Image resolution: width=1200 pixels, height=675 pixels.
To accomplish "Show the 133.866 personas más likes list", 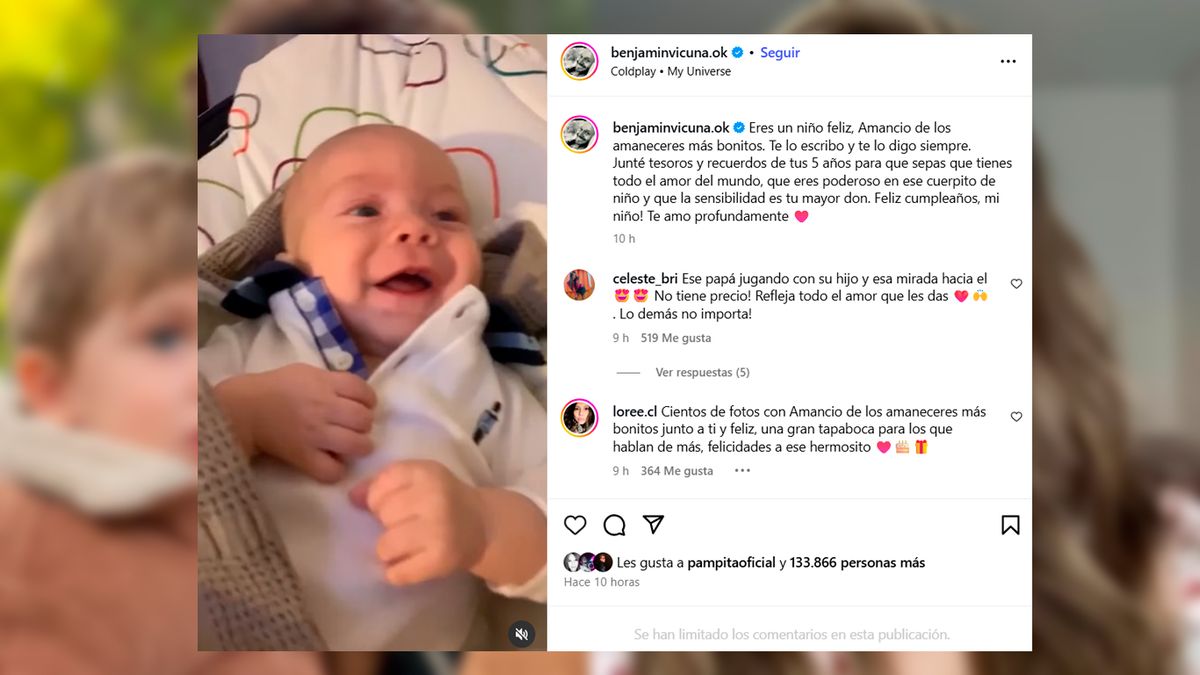I will pos(857,563).
